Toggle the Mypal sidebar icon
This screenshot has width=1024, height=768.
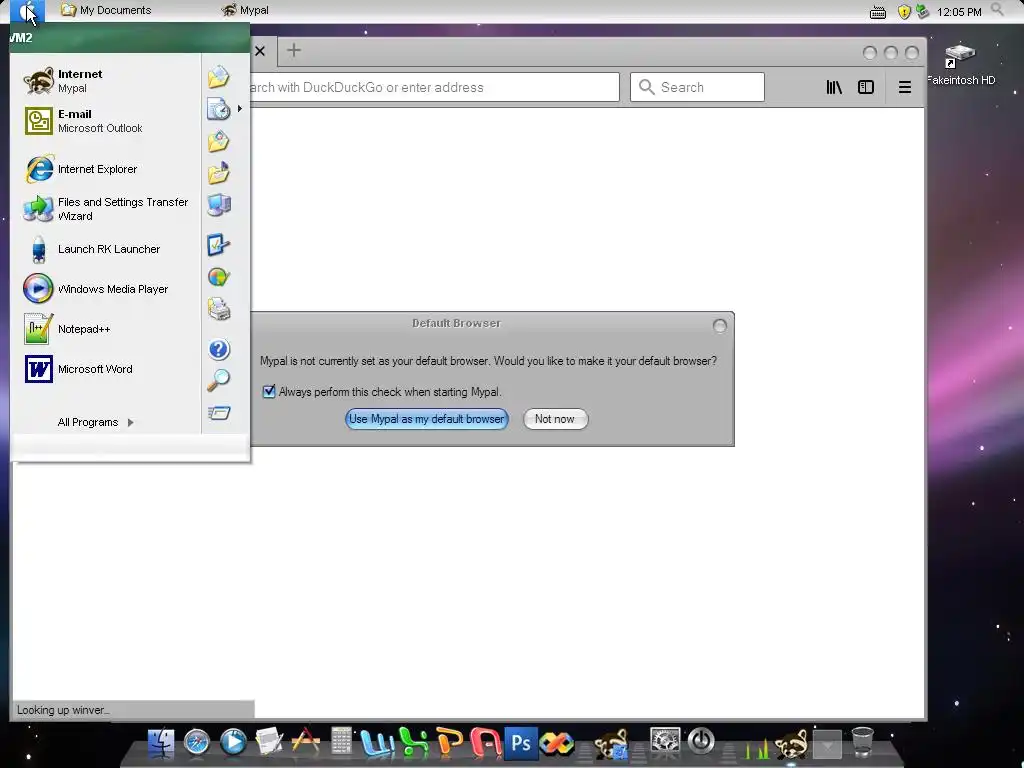pos(866,88)
